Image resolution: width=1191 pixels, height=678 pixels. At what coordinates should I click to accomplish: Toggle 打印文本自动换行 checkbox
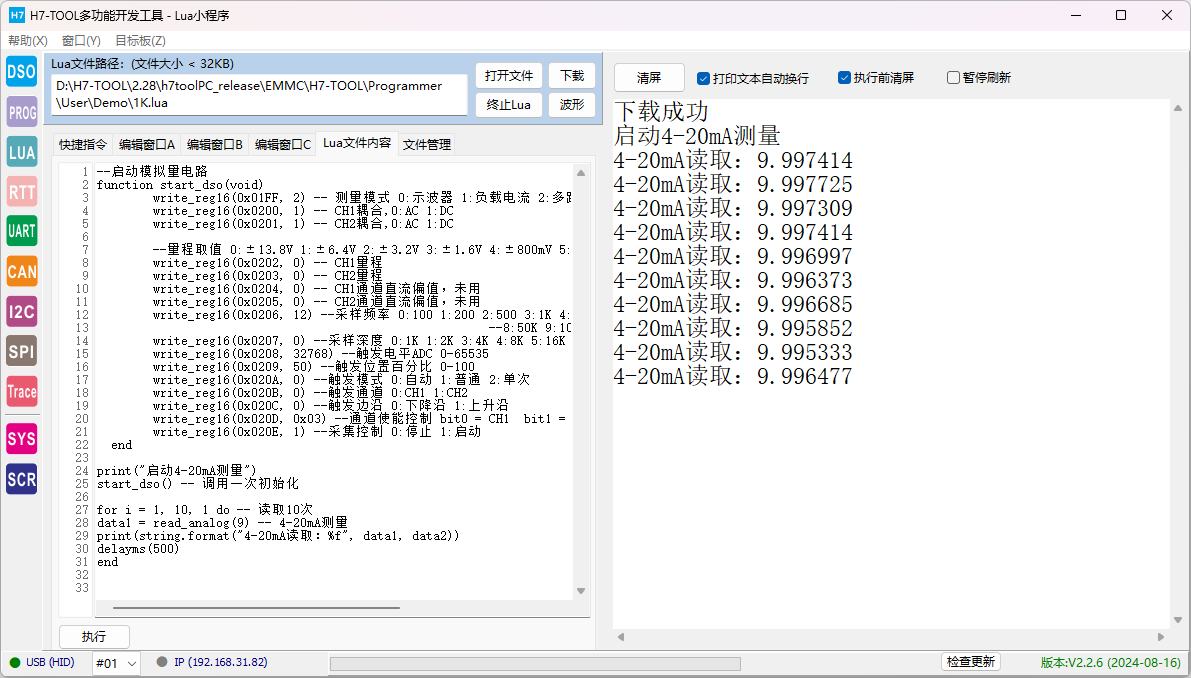[x=703, y=78]
